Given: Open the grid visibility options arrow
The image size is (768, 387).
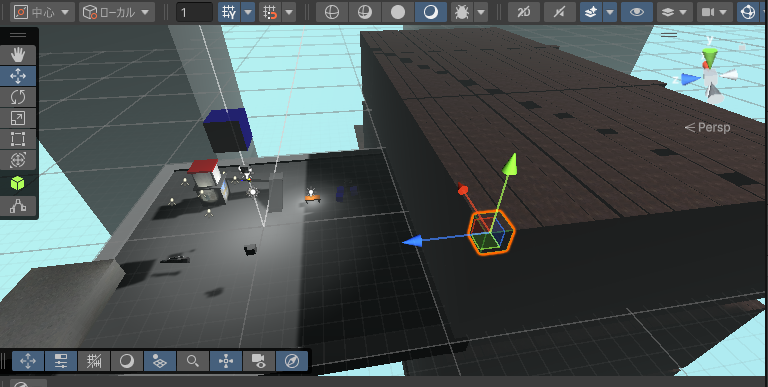Looking at the screenshot, I should pos(248,12).
